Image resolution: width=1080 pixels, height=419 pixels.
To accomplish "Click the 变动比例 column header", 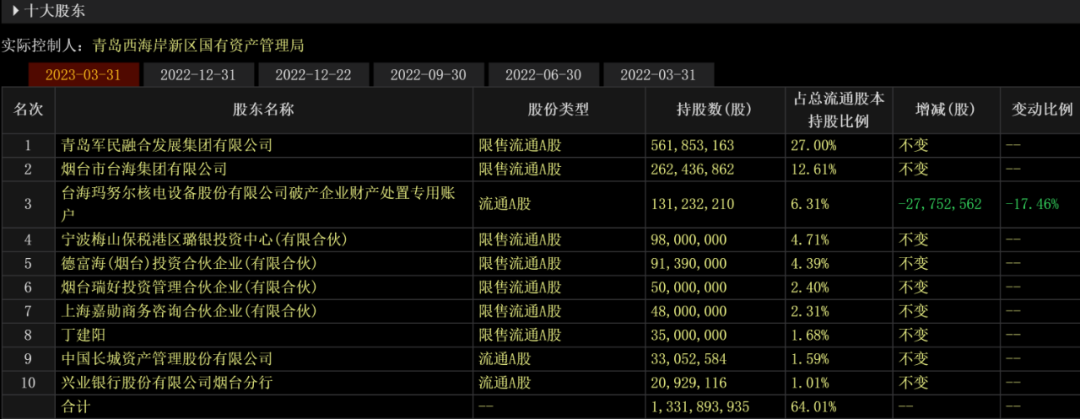I will pyautogui.click(x=1042, y=110).
